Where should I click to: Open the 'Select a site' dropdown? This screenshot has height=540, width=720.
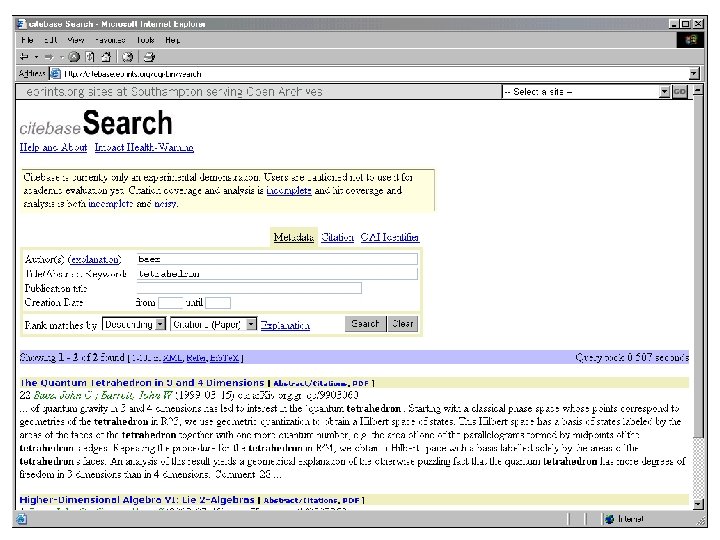[664, 92]
